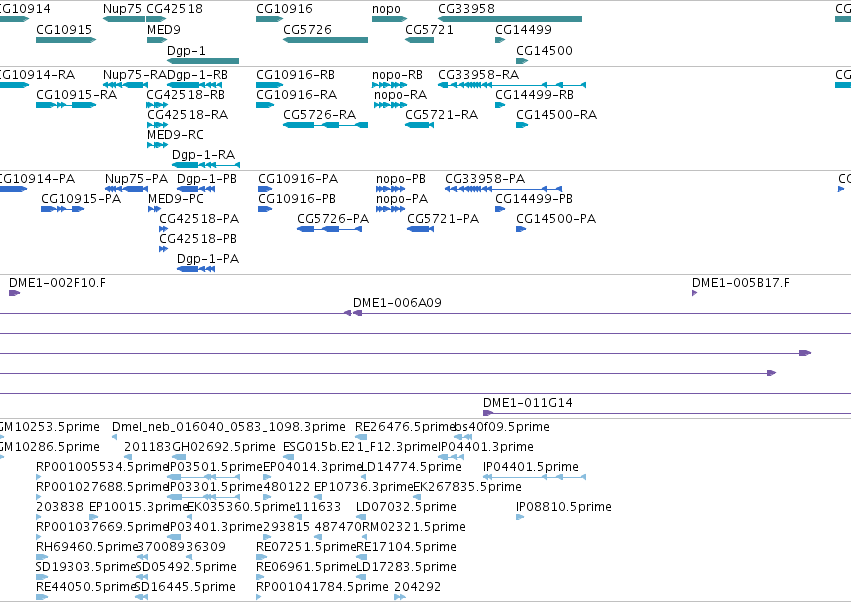Click the RP001027688.5prime EST label
Screen dimensions: 851x602
click(x=102, y=487)
